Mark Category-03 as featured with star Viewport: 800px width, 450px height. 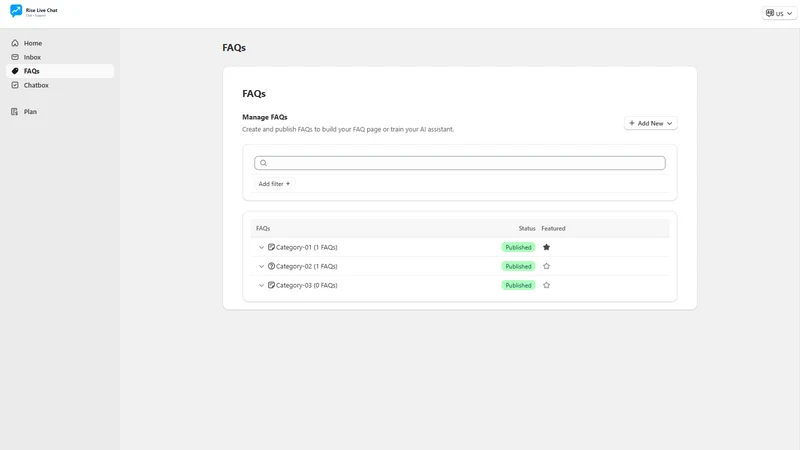click(546, 285)
